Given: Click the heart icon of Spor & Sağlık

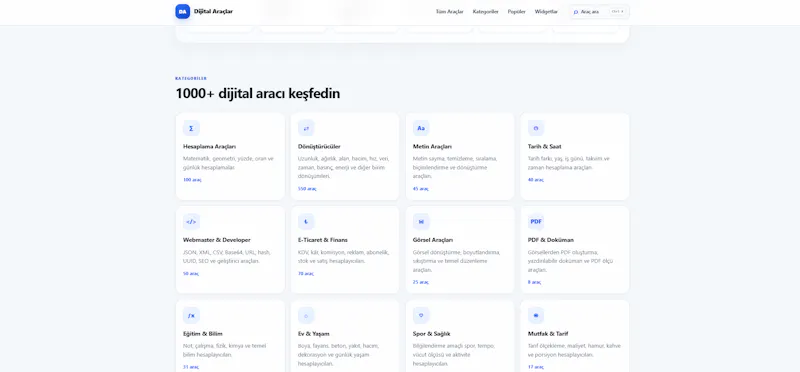Looking at the screenshot, I should pyautogui.click(x=421, y=315).
